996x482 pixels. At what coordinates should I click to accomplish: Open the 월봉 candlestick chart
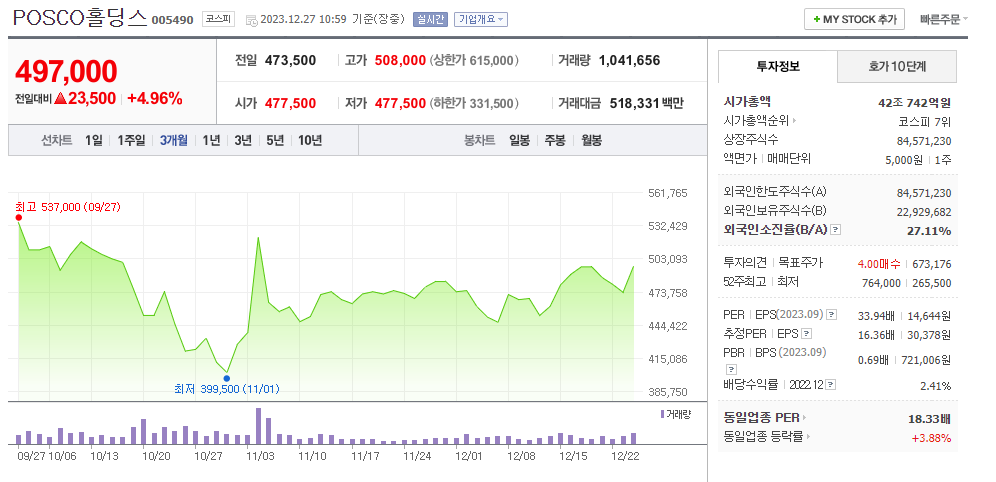(591, 140)
